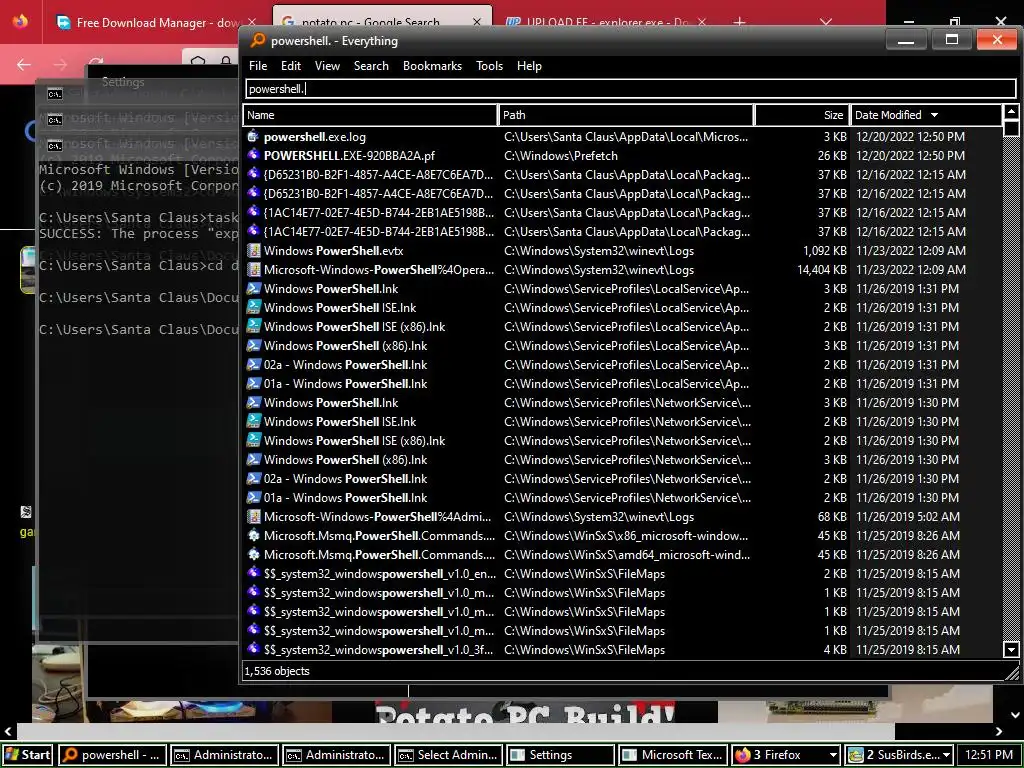Click the 68 KB size cell
Screen dimensions: 1024x768
(832, 517)
